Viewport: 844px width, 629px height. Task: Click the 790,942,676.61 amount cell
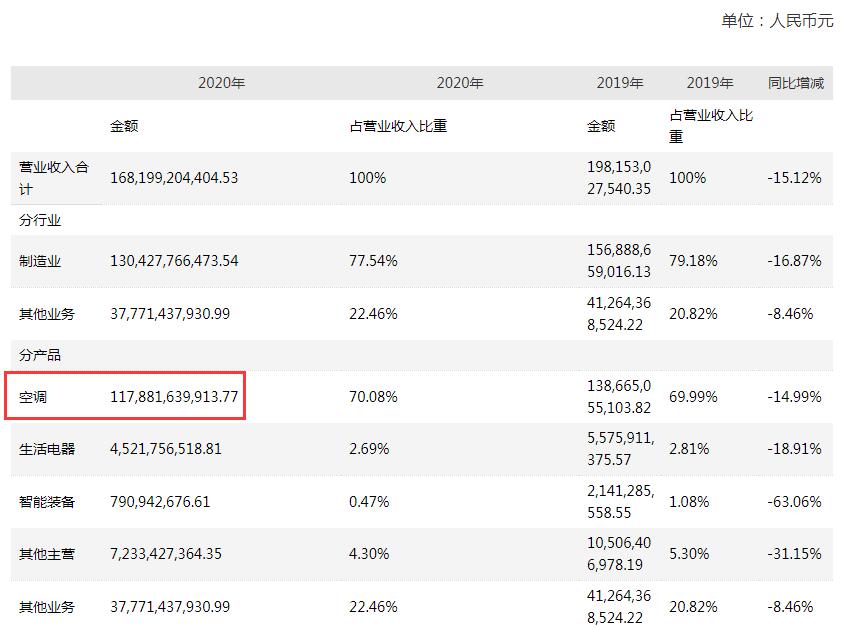[x=160, y=501]
